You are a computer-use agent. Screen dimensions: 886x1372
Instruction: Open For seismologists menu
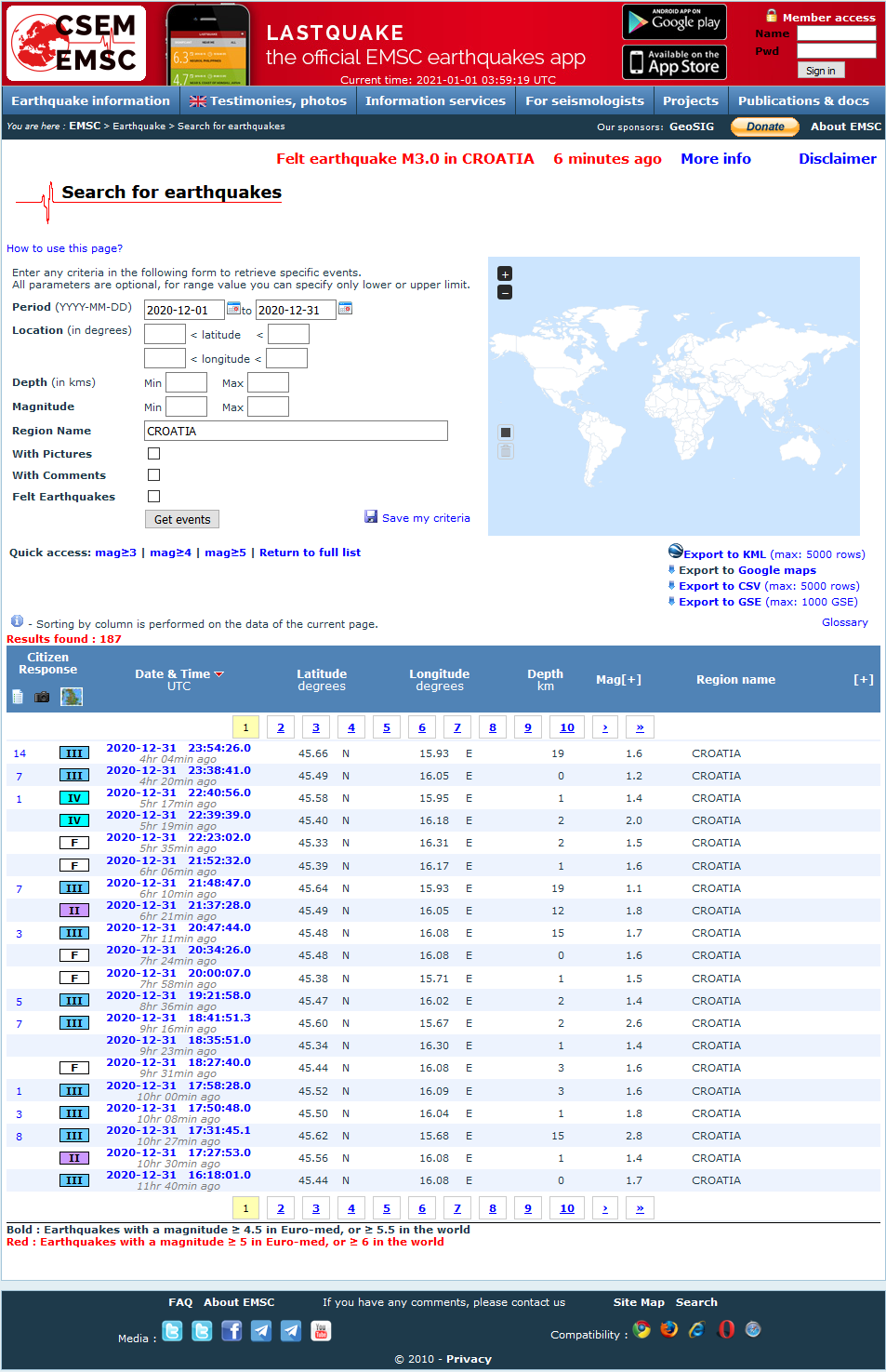coord(585,100)
